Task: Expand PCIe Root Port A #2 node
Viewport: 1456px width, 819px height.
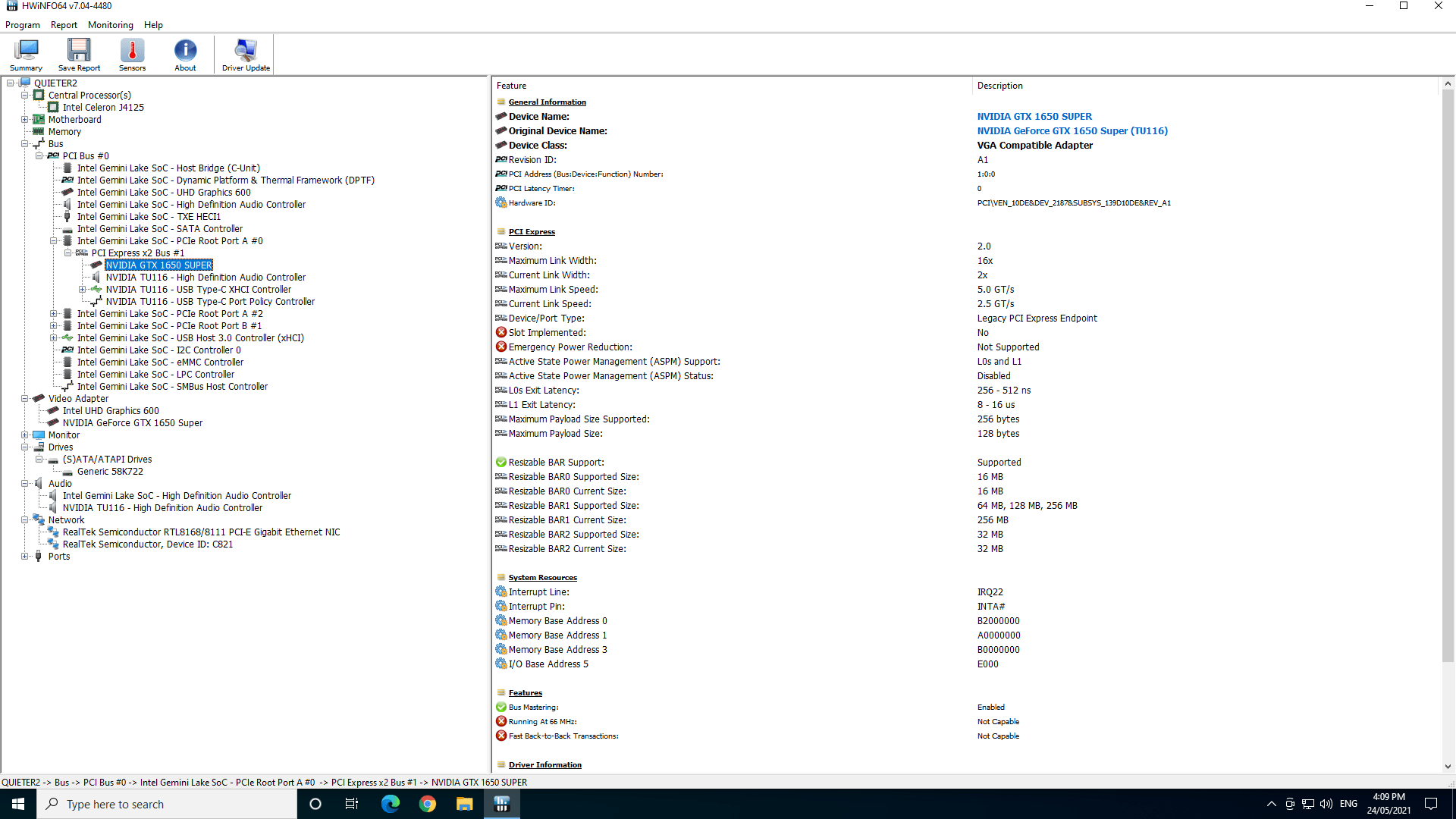Action: pos(54,314)
